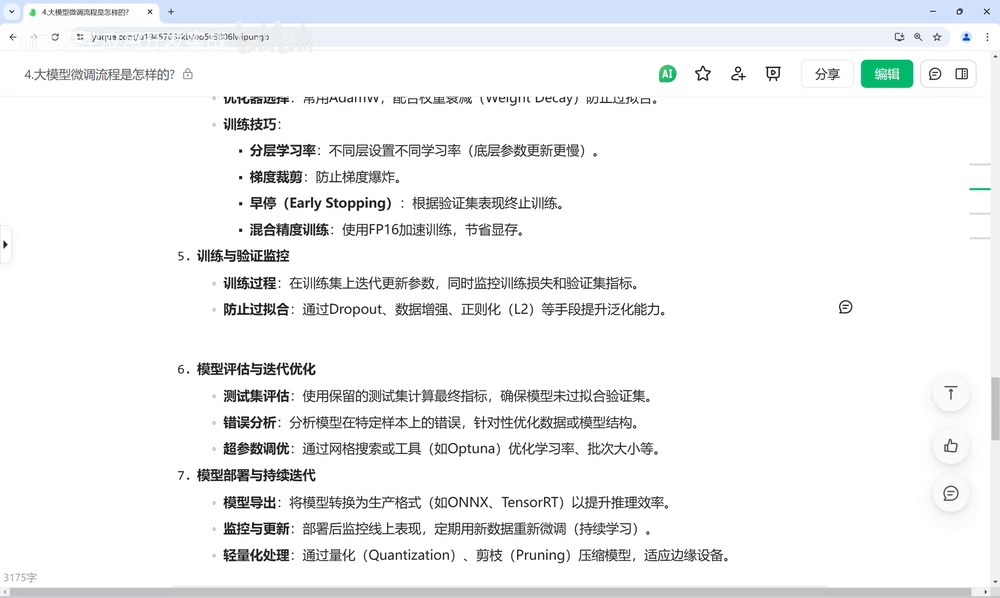The width and height of the screenshot is (1000, 598).
Task: Click the text 早停 (Early Stopping)
Action: click(x=321, y=203)
